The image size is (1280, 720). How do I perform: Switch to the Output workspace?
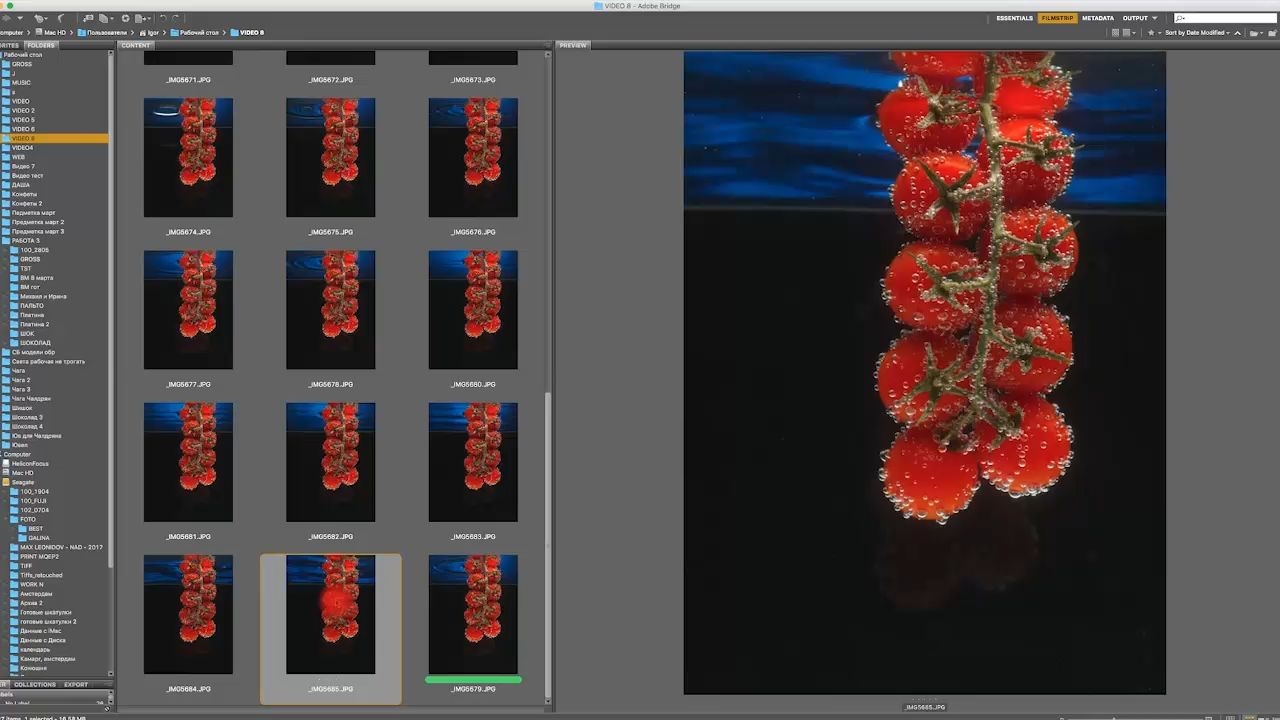pos(1135,18)
